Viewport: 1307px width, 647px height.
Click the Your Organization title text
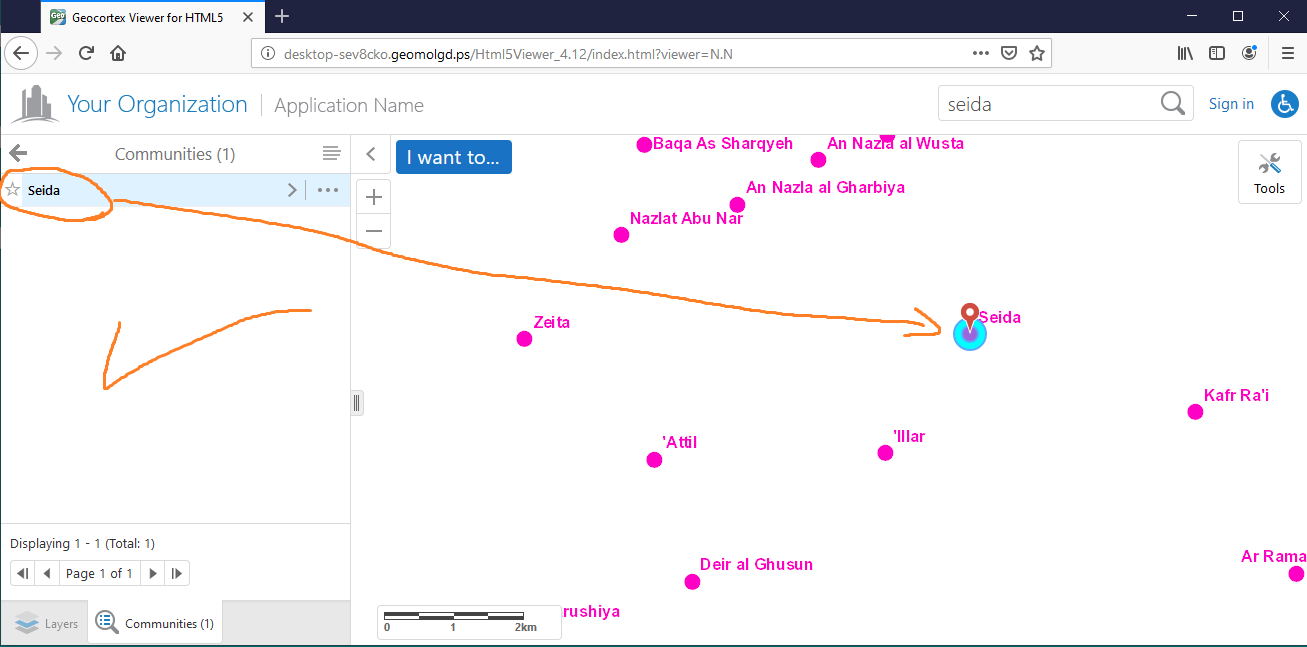(x=157, y=104)
